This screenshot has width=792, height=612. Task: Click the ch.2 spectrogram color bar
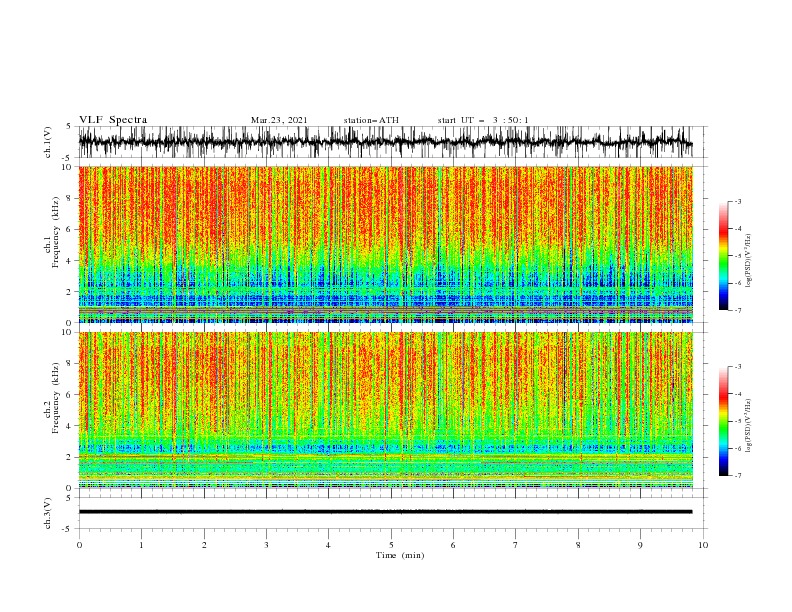click(x=723, y=421)
